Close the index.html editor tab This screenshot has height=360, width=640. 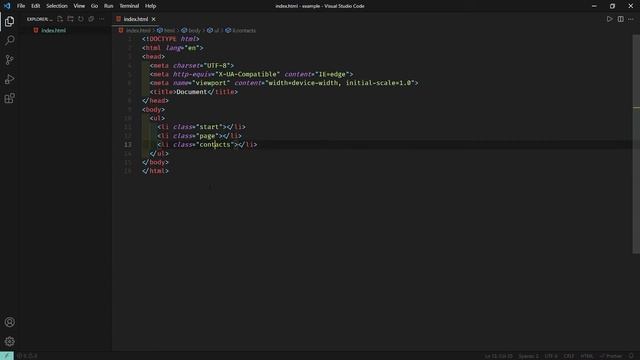click(153, 19)
